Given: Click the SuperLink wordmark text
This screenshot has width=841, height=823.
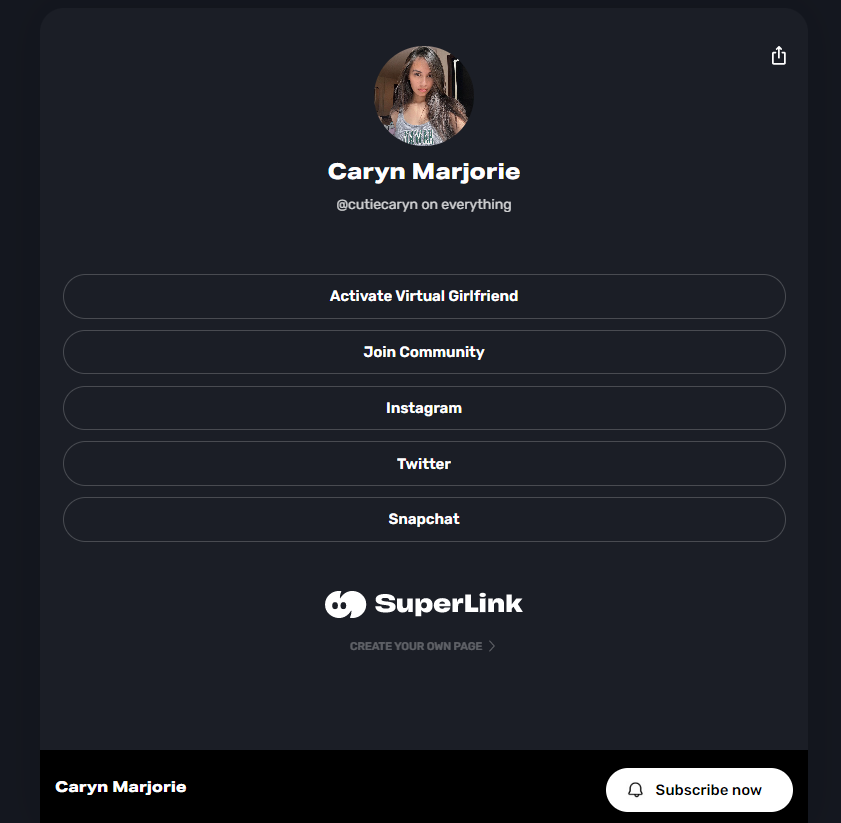Looking at the screenshot, I should [448, 604].
